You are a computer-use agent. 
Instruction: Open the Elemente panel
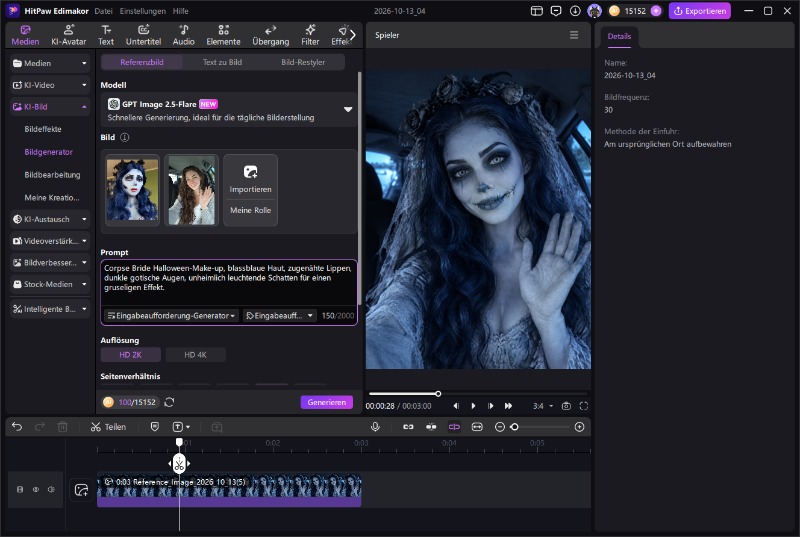coord(223,35)
